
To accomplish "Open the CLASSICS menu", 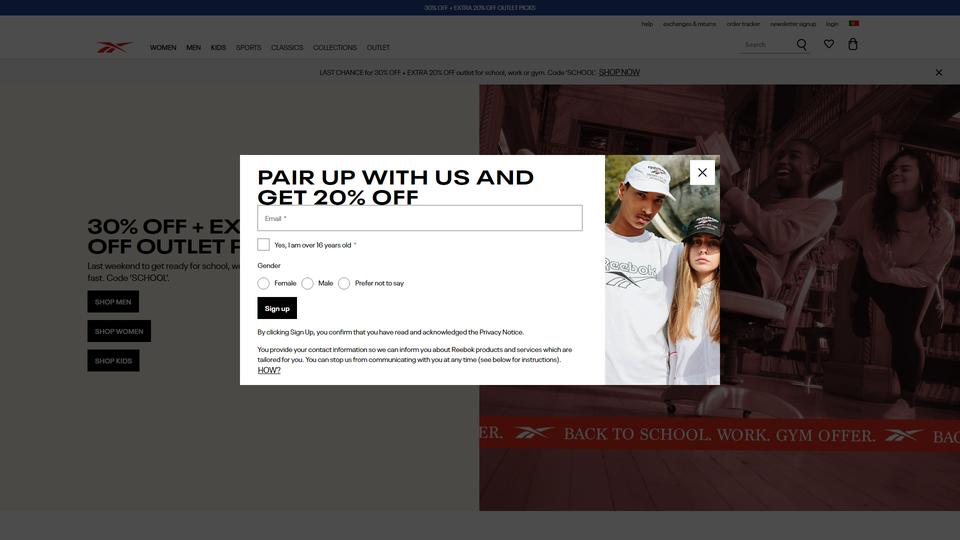I will coord(287,48).
